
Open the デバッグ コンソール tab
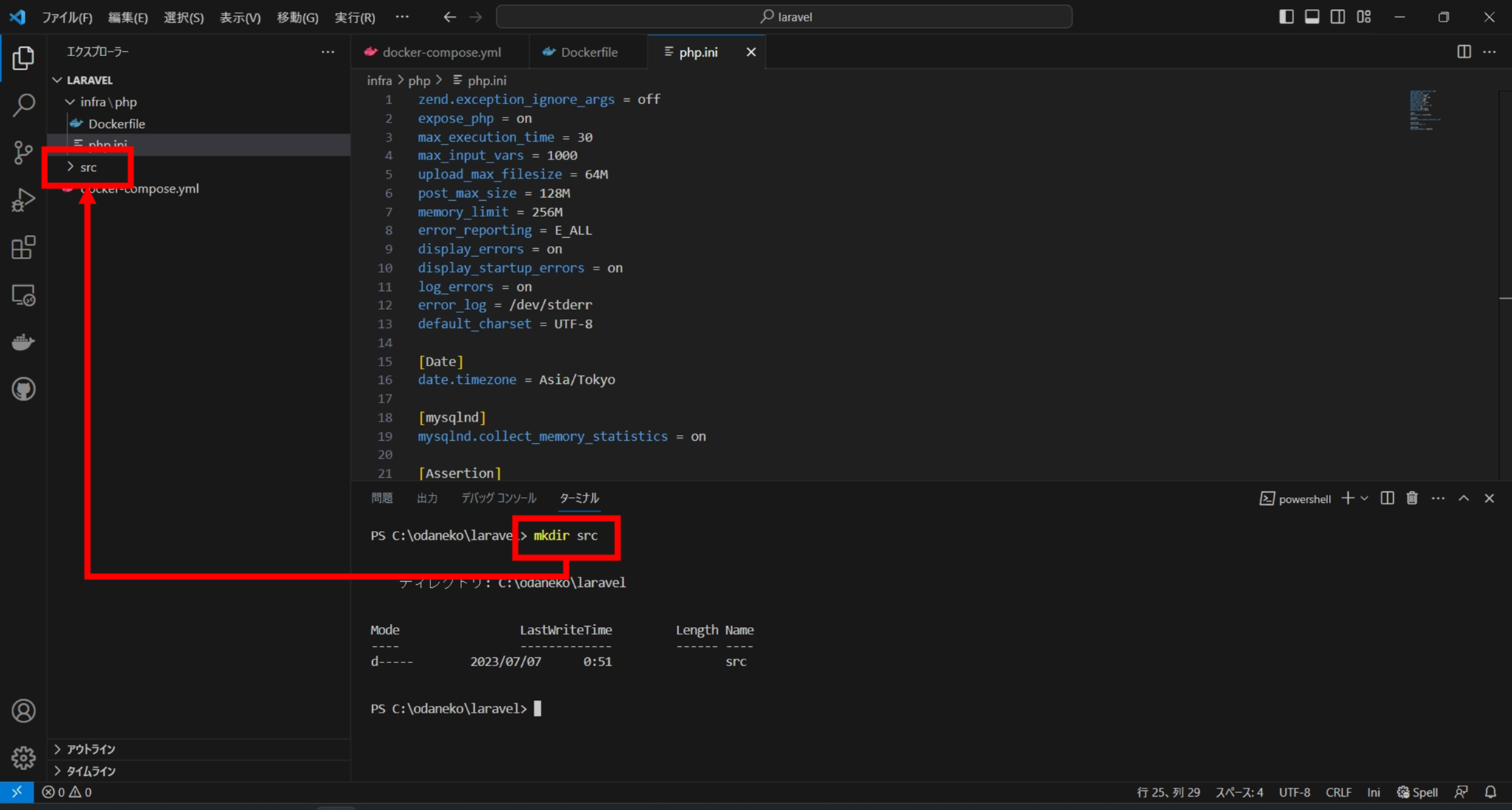click(x=498, y=498)
